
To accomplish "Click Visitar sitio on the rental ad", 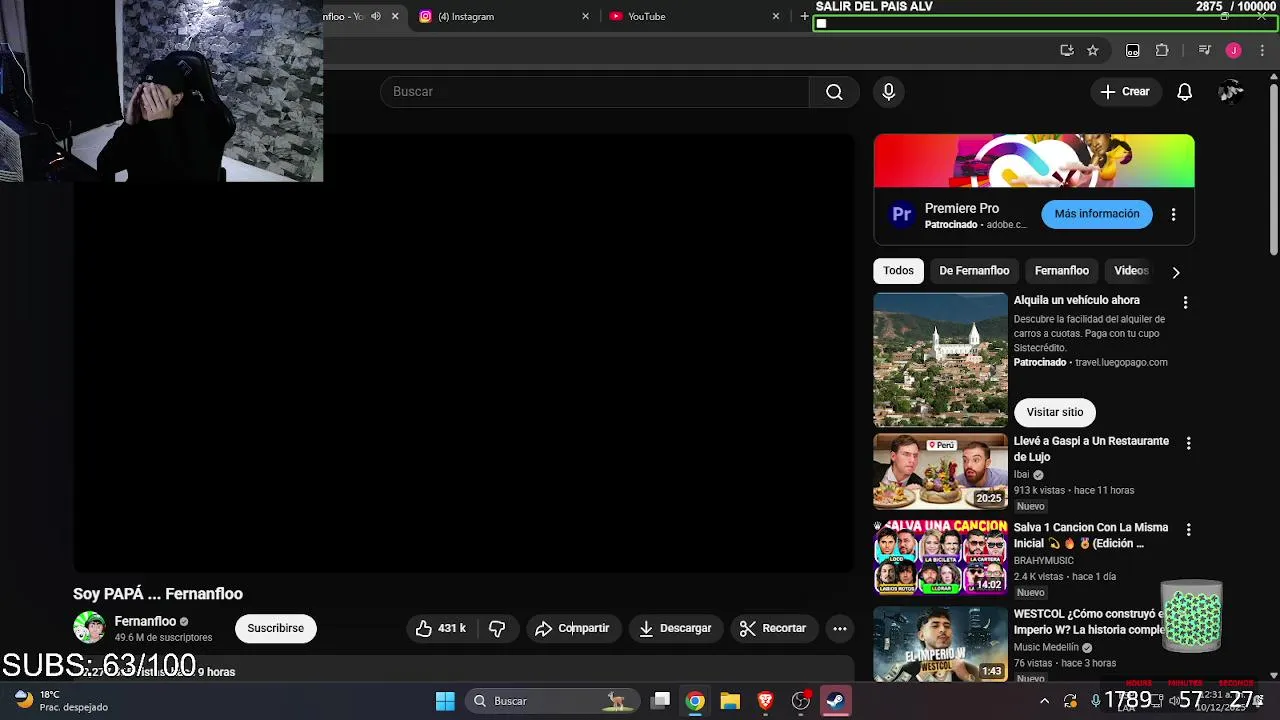I will pyautogui.click(x=1055, y=412).
